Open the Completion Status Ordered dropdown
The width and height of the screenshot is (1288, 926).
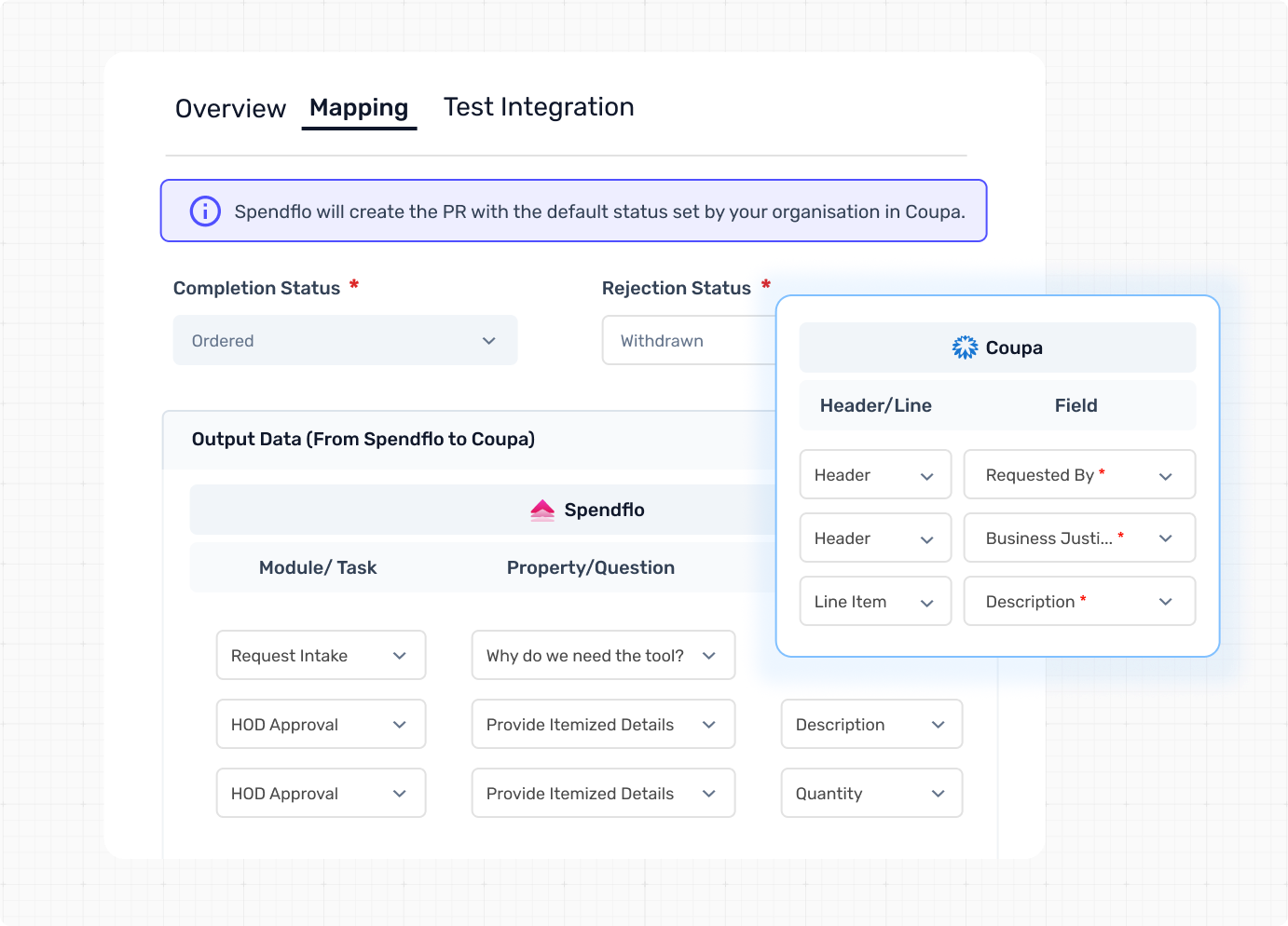tap(345, 340)
